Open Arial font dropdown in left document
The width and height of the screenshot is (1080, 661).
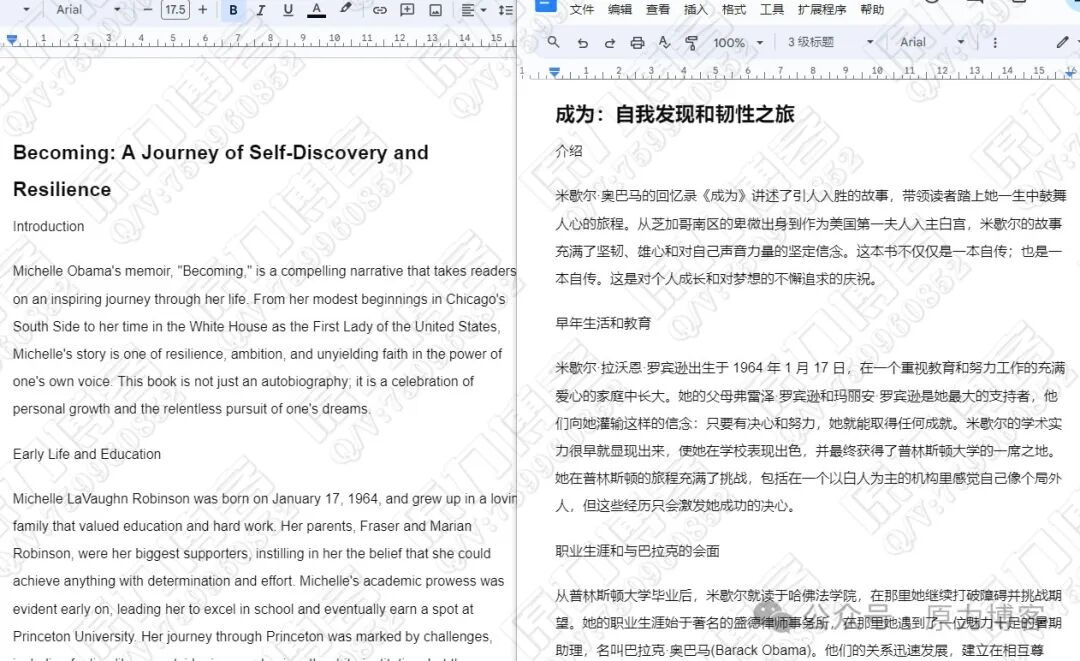87,10
